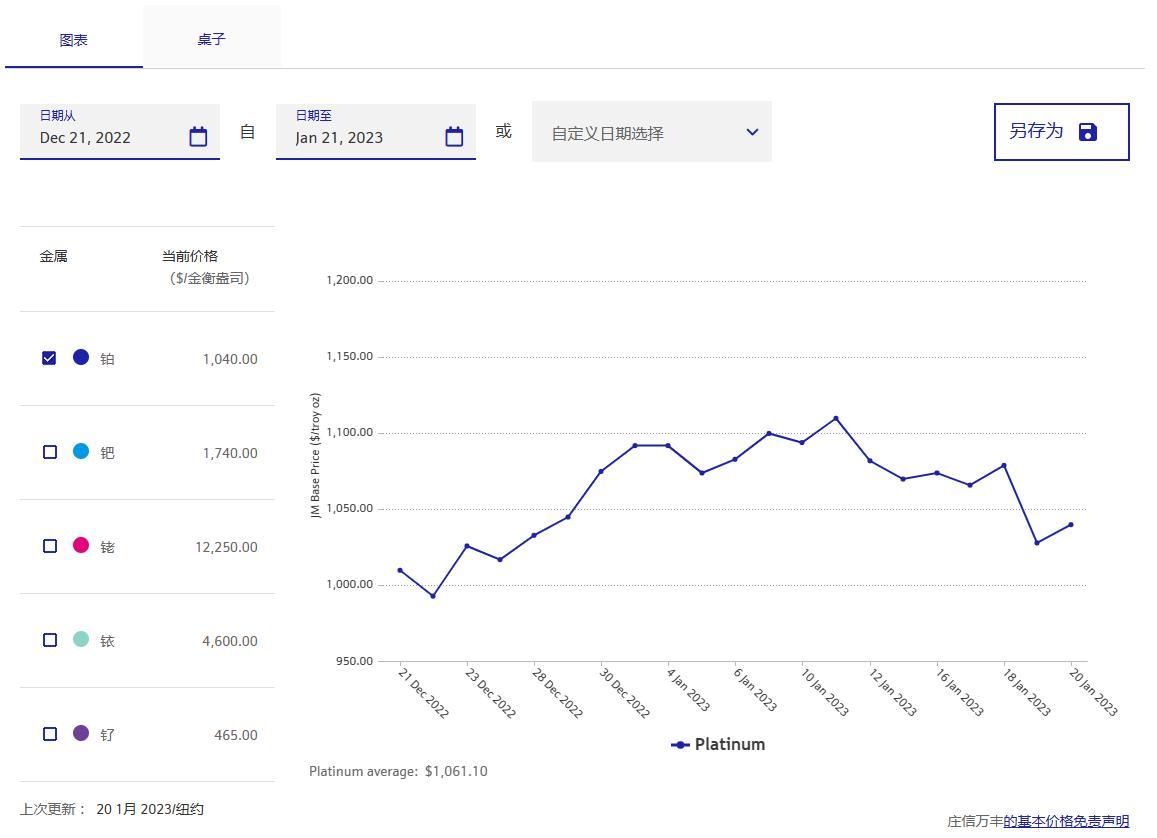Image resolution: width=1157 pixels, height=838 pixels.
Task: Open the 桌子 tab
Action: pos(211,39)
